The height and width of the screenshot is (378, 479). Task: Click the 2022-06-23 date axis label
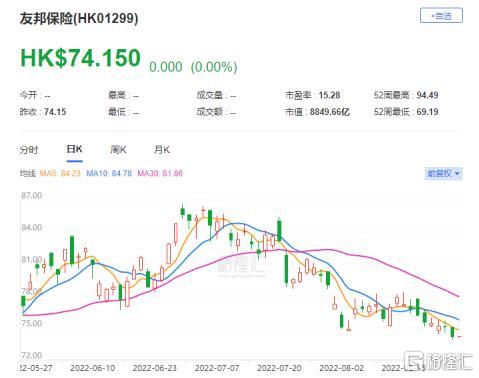click(x=155, y=368)
